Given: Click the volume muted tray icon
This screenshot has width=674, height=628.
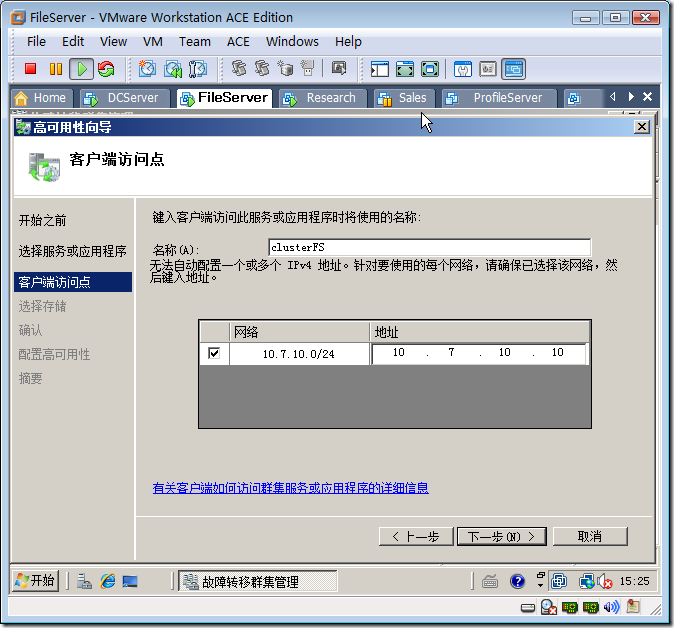Looking at the screenshot, I should (x=605, y=582).
